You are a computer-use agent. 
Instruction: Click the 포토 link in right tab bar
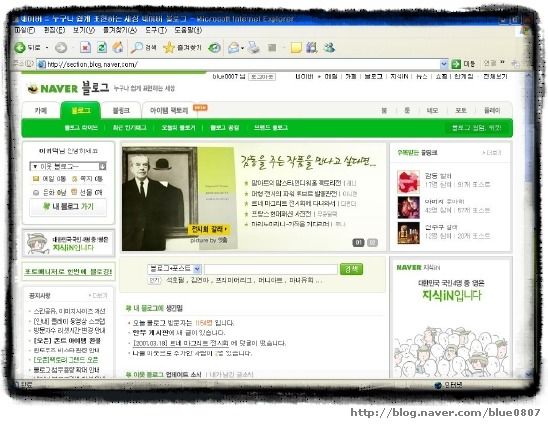461,110
